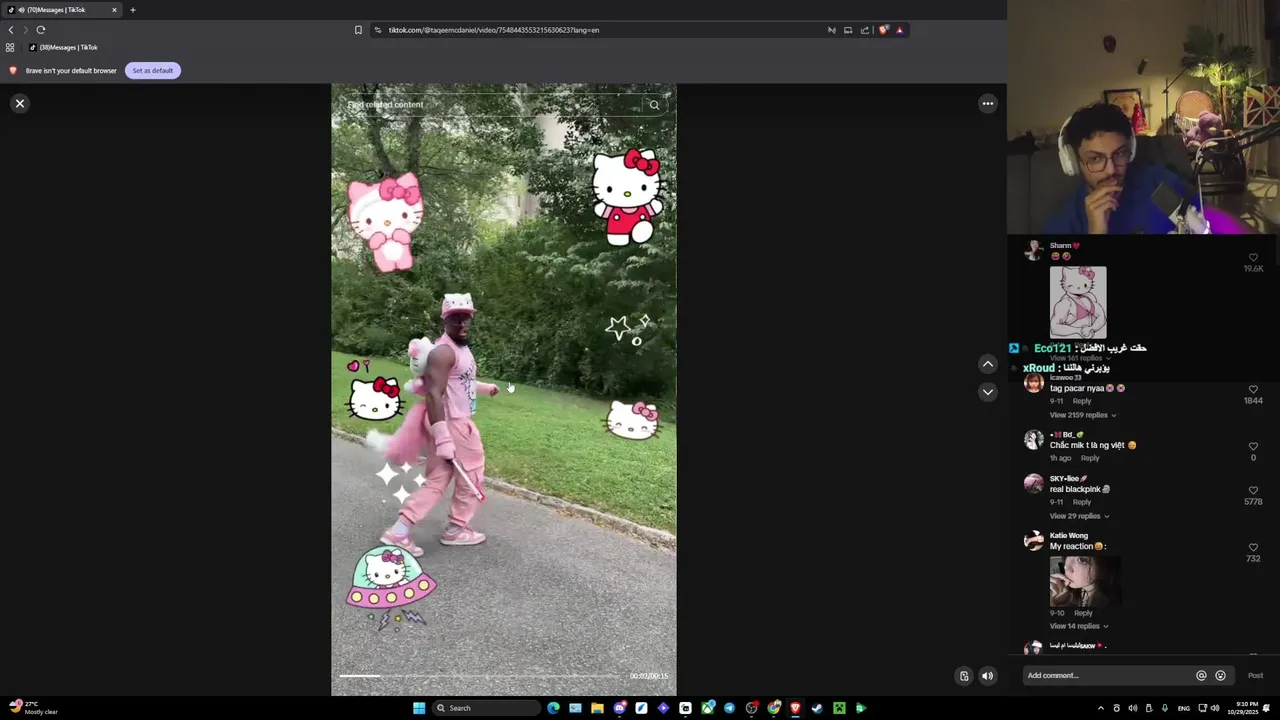Expand View 2159 replies
Image resolution: width=1280 pixels, height=720 pixels.
coord(1082,415)
